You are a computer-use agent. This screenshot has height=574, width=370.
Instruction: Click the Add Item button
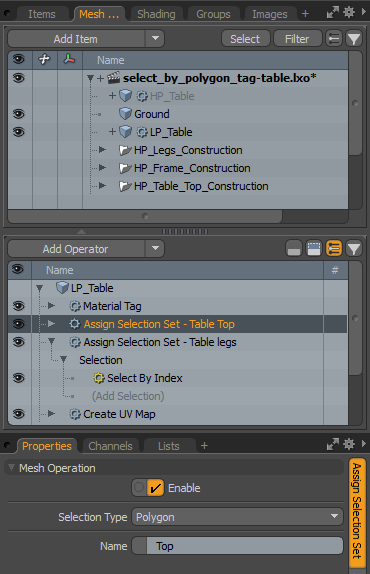[76, 39]
